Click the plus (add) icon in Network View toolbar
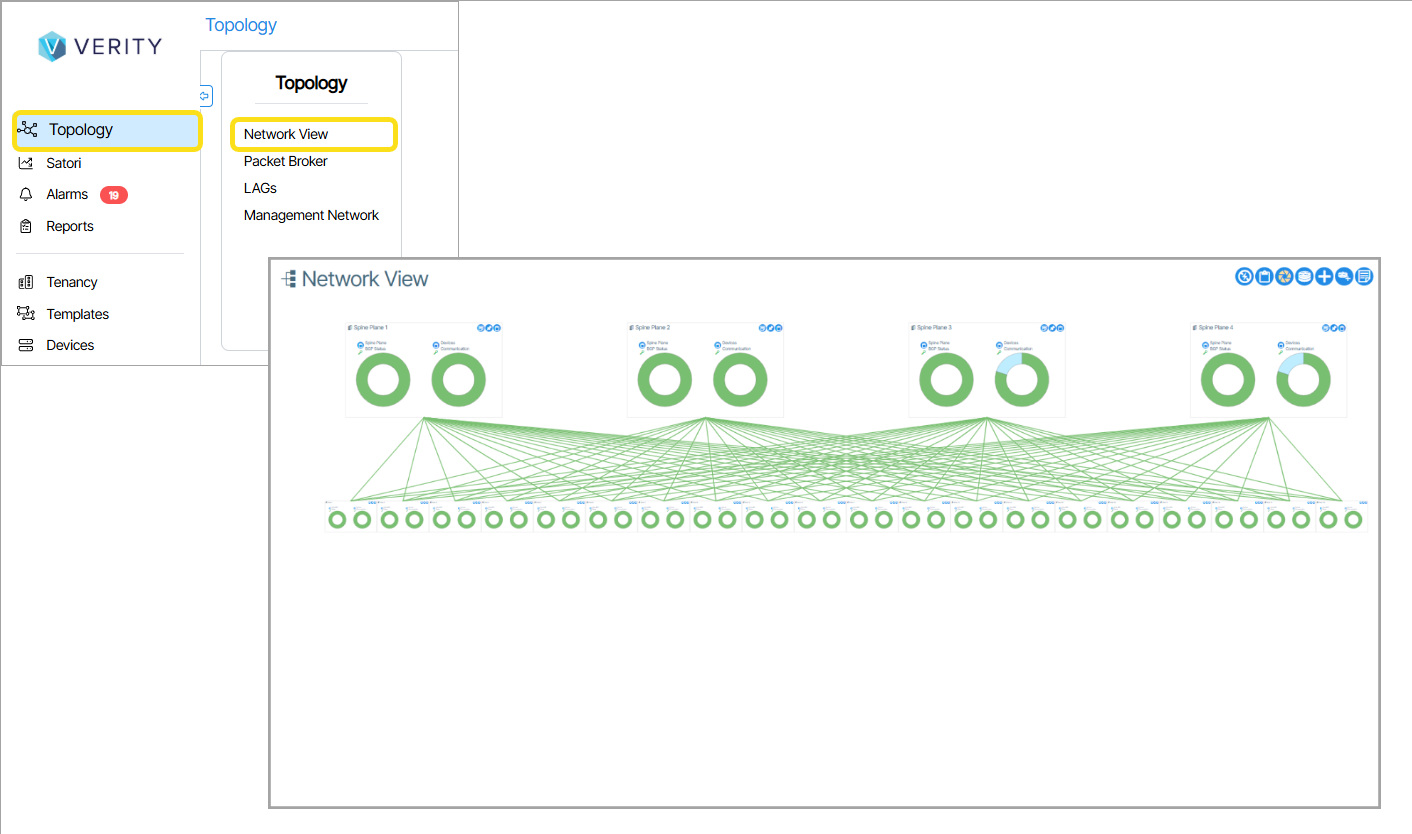The height and width of the screenshot is (834, 1412). (x=1324, y=277)
